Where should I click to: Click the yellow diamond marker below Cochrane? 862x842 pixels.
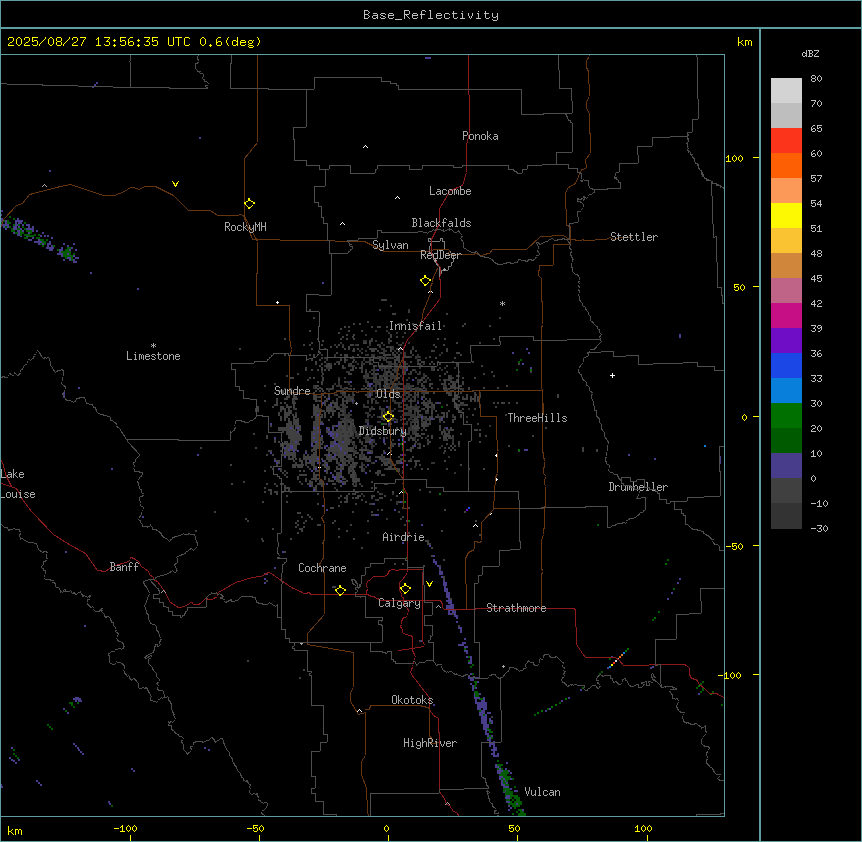click(340, 590)
